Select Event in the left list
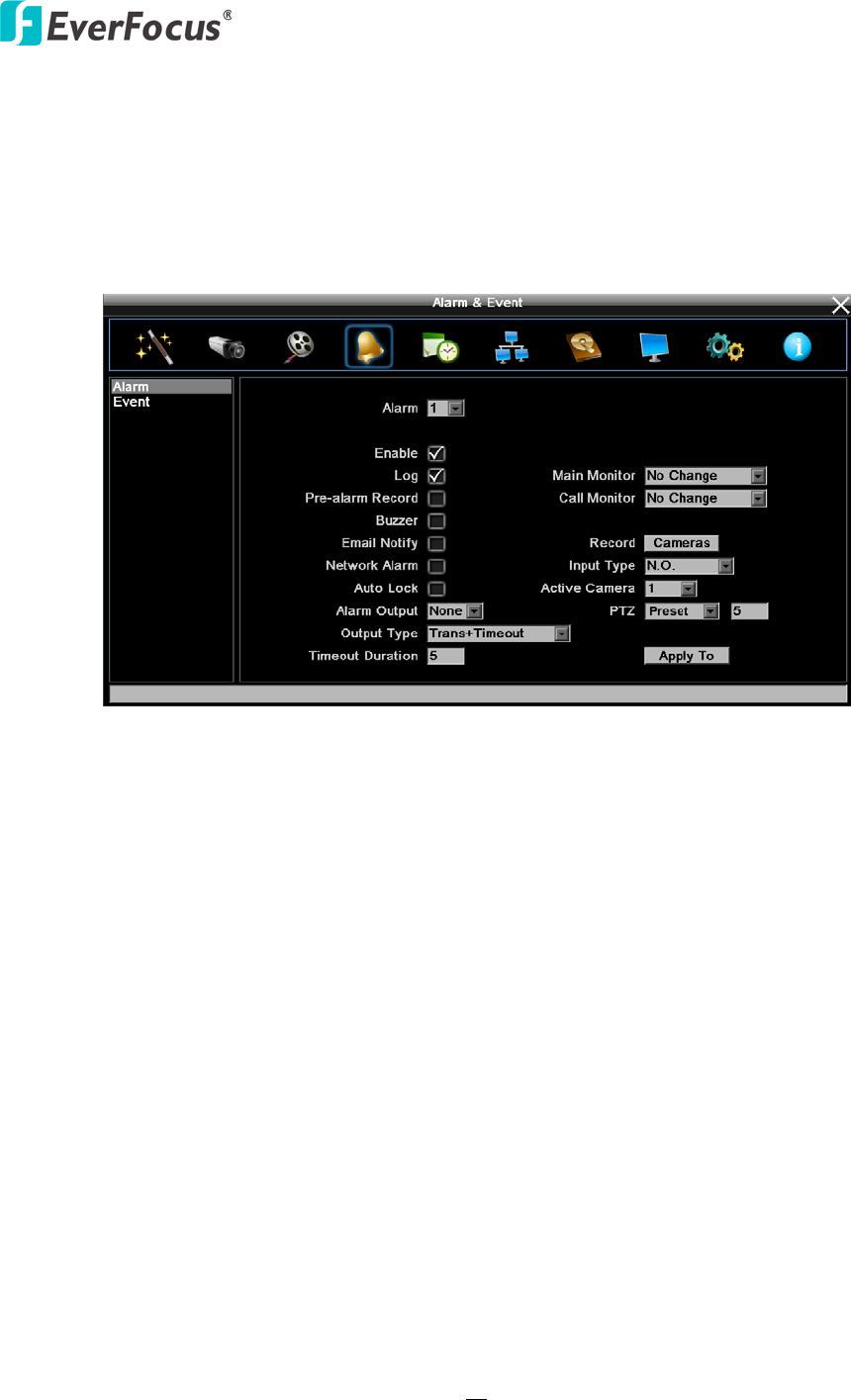The height and width of the screenshot is (1400, 851). point(171,402)
